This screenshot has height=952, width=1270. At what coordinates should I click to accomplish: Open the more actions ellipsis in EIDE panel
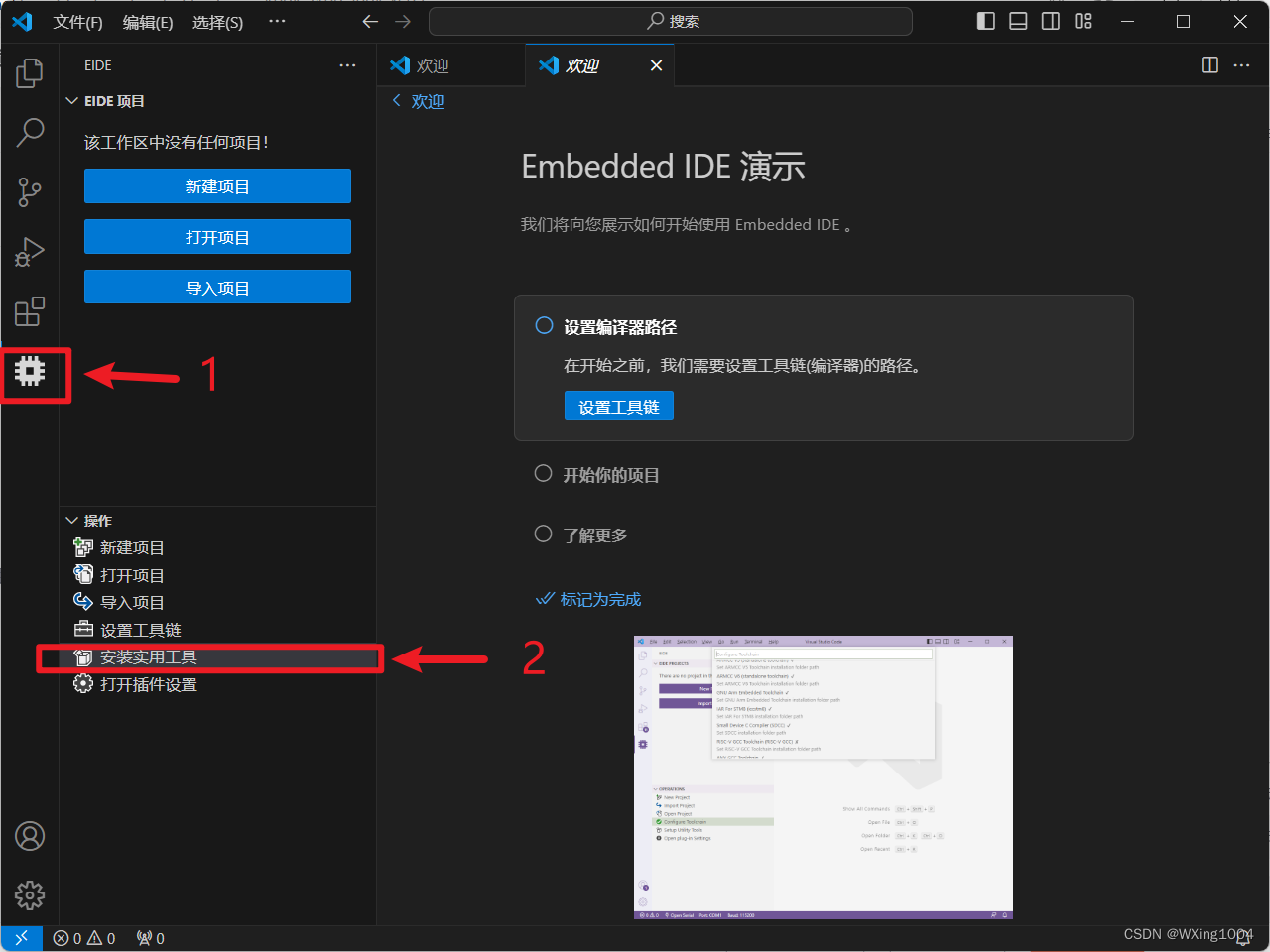coord(346,65)
